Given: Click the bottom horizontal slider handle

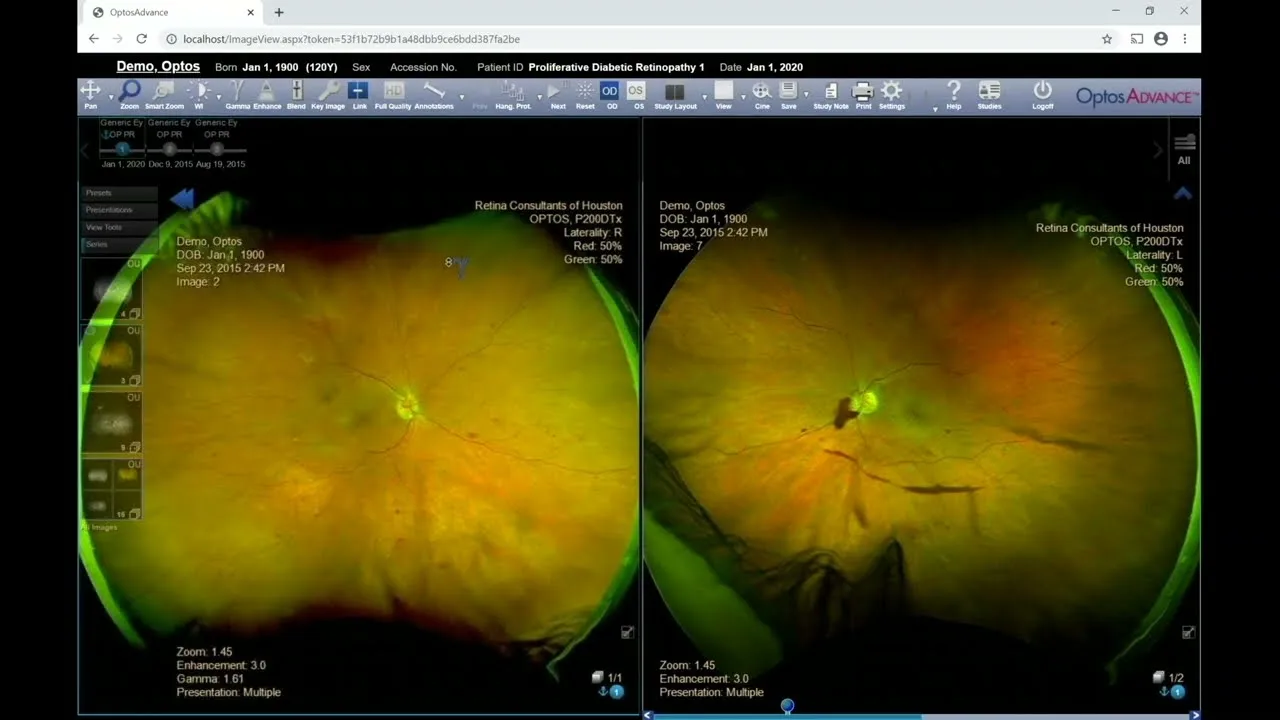Looking at the screenshot, I should click(x=787, y=706).
